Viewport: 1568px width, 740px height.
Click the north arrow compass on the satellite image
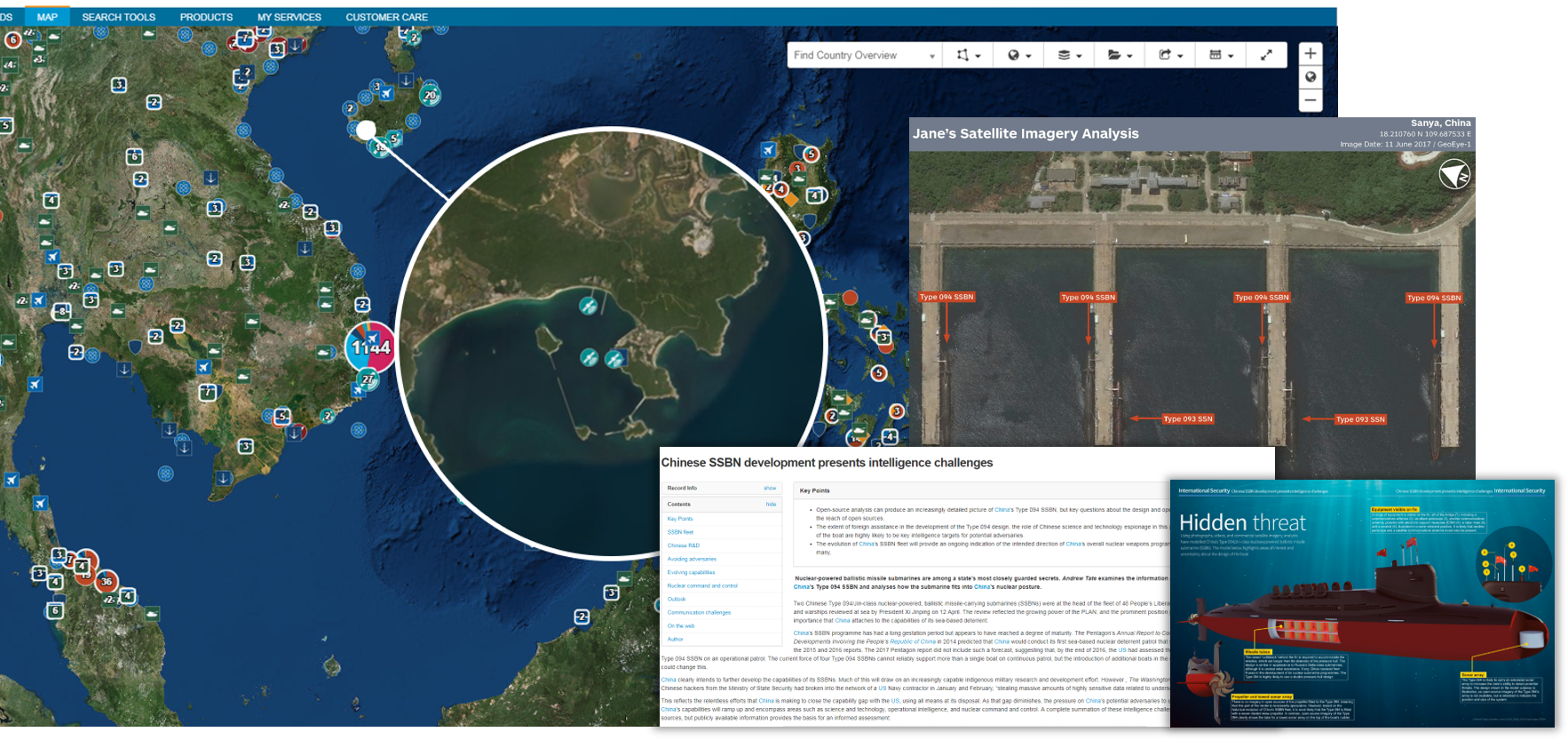(1454, 174)
